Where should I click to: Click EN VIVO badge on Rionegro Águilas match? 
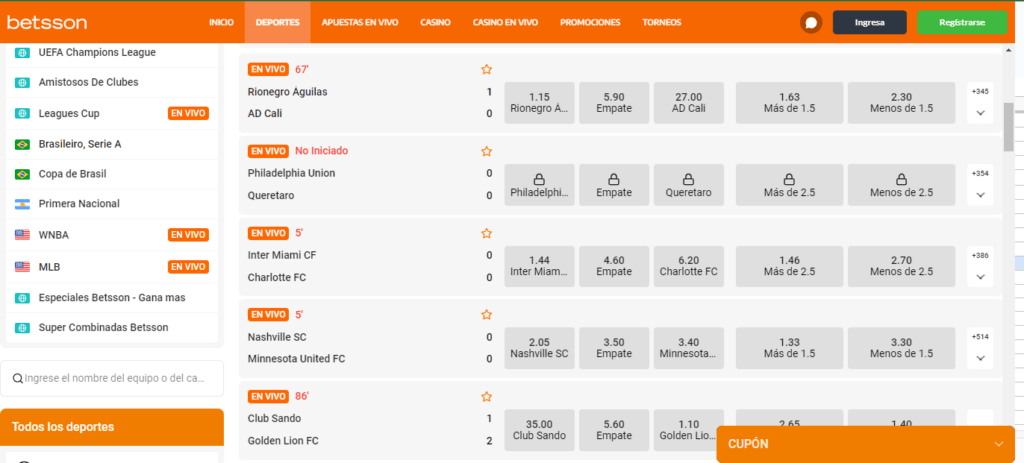coord(268,69)
